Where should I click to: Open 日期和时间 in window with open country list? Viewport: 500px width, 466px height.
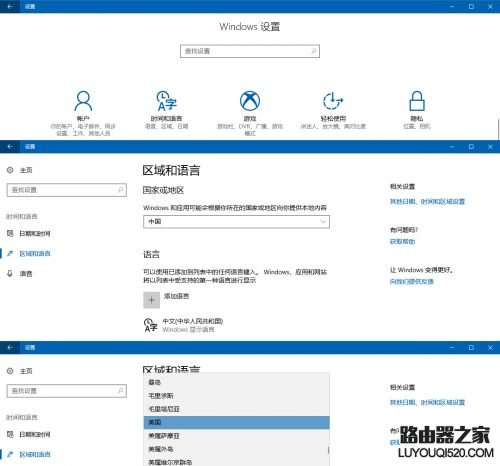pos(35,435)
